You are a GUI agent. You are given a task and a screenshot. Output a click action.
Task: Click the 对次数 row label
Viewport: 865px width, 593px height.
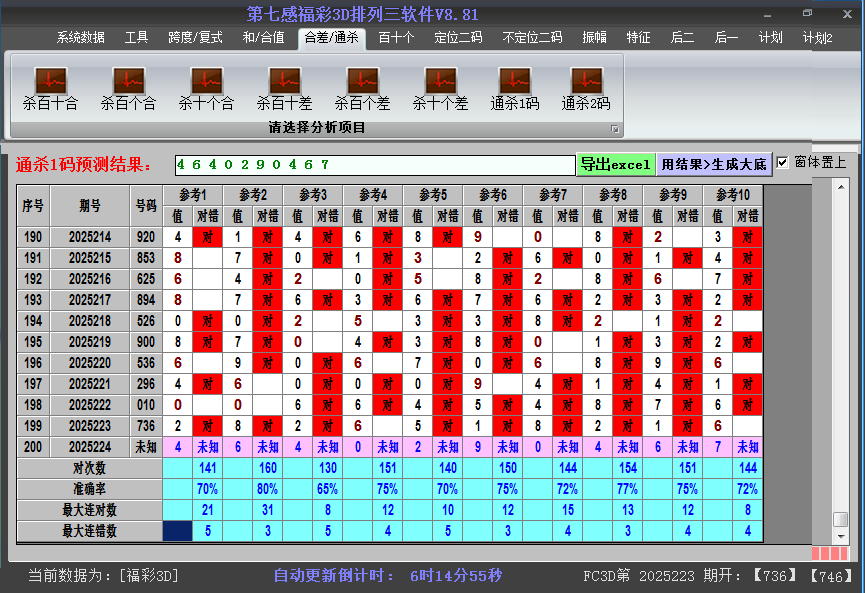(x=89, y=468)
